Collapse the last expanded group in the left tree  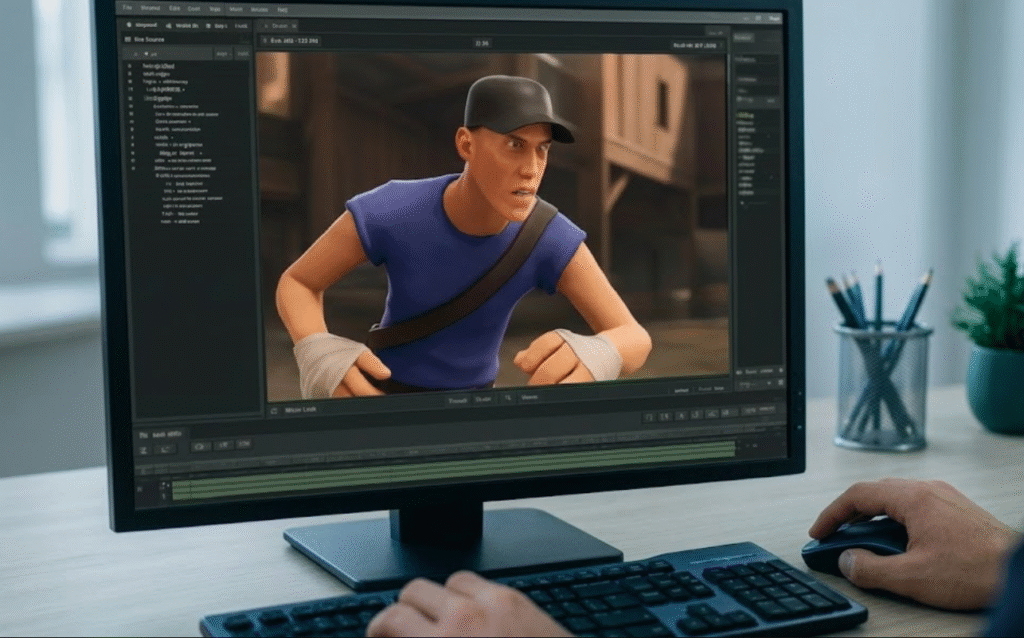click(130, 167)
